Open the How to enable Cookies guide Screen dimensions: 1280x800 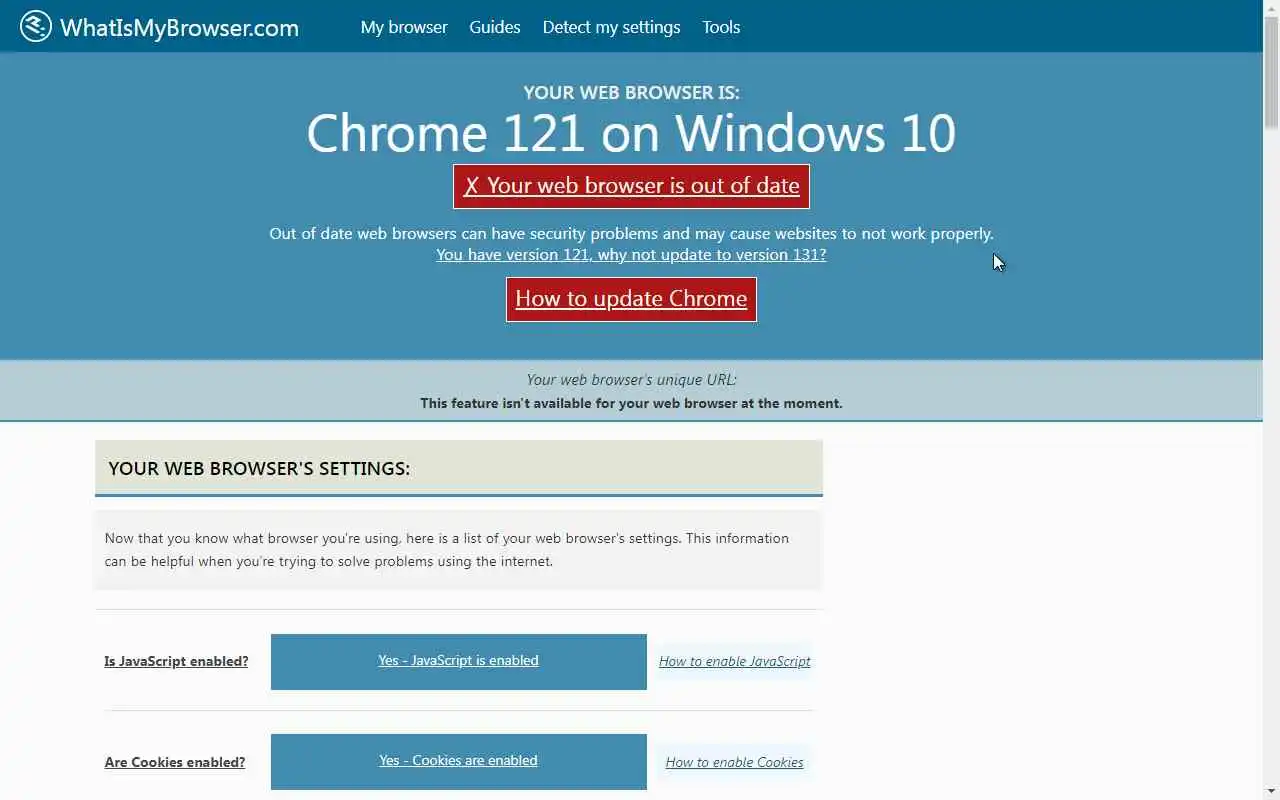point(735,762)
